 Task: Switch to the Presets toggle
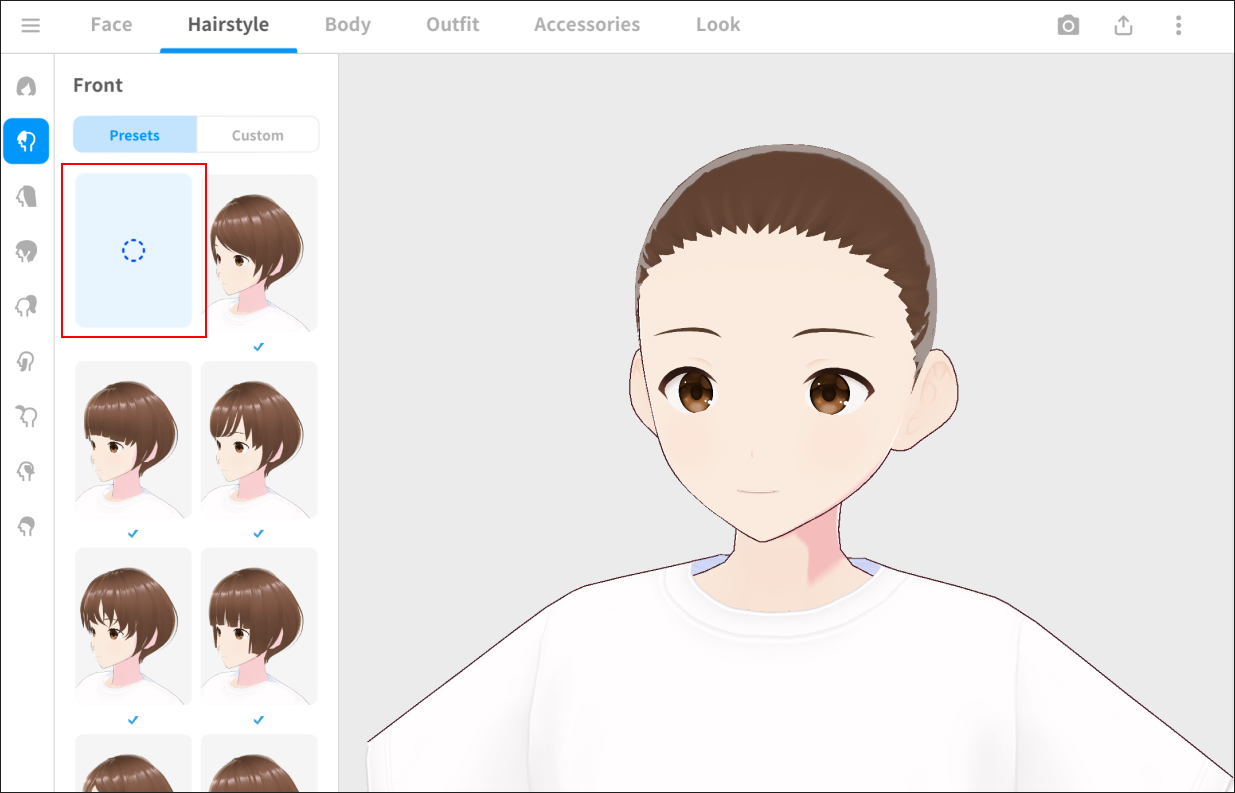[135, 135]
